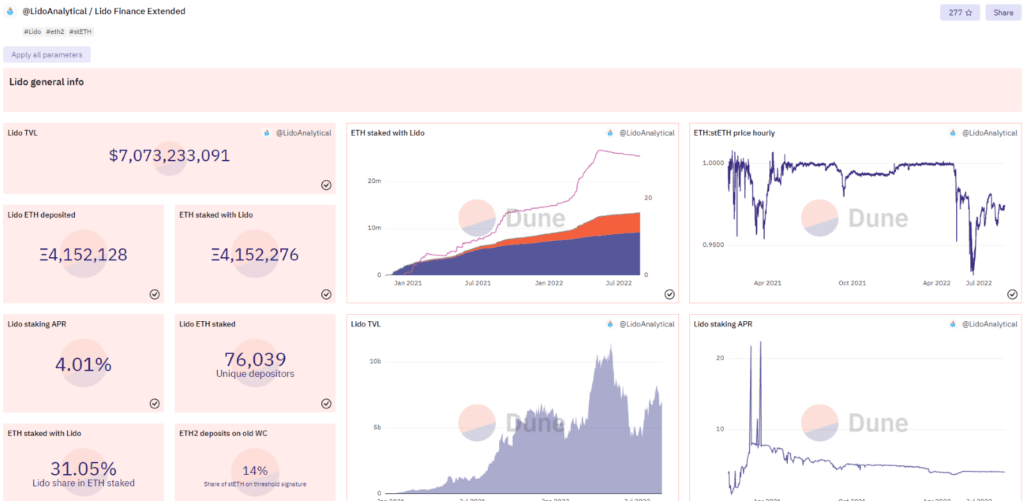The image size is (1024, 501).
Task: Click the Jul 2021 label on ETH staked chart
Action: point(478,283)
